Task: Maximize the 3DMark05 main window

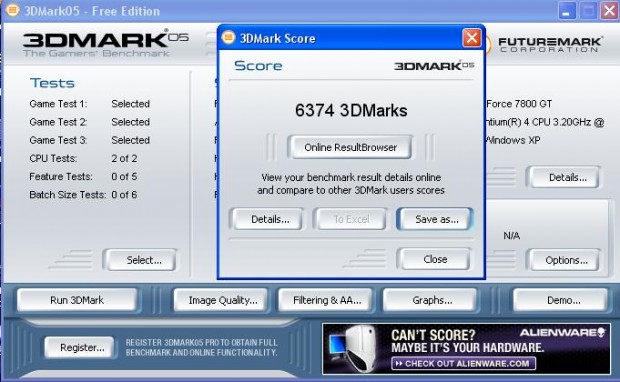Action: (x=588, y=11)
